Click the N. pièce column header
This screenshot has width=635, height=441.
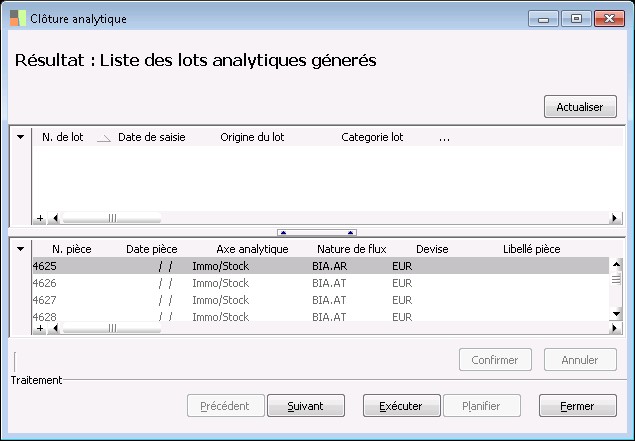[72, 249]
